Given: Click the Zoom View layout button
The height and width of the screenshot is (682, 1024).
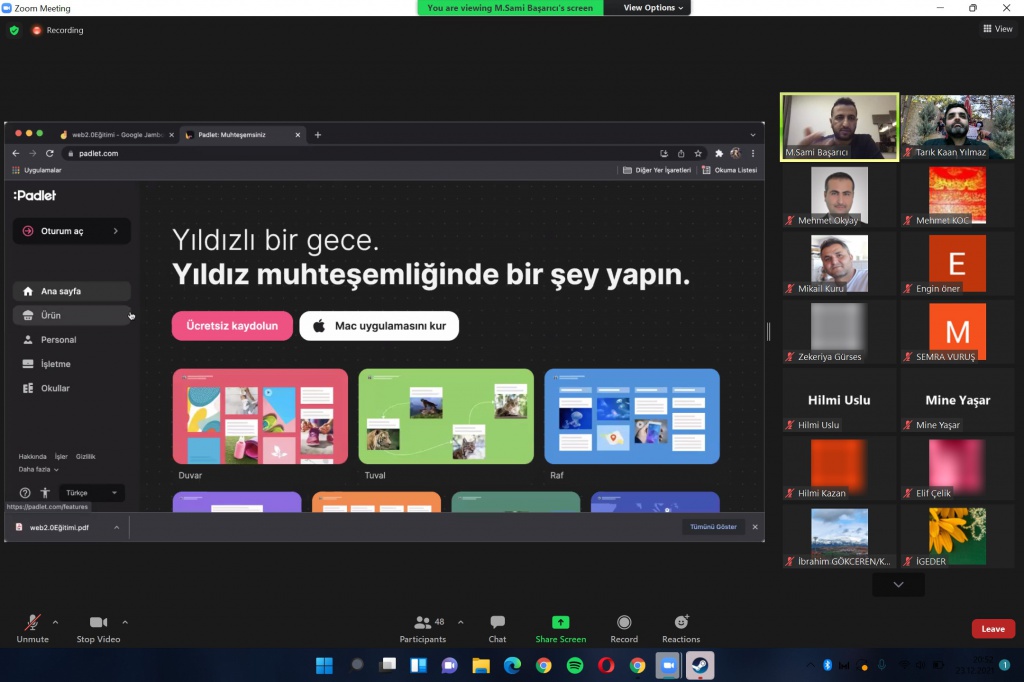Looking at the screenshot, I should (x=998, y=29).
